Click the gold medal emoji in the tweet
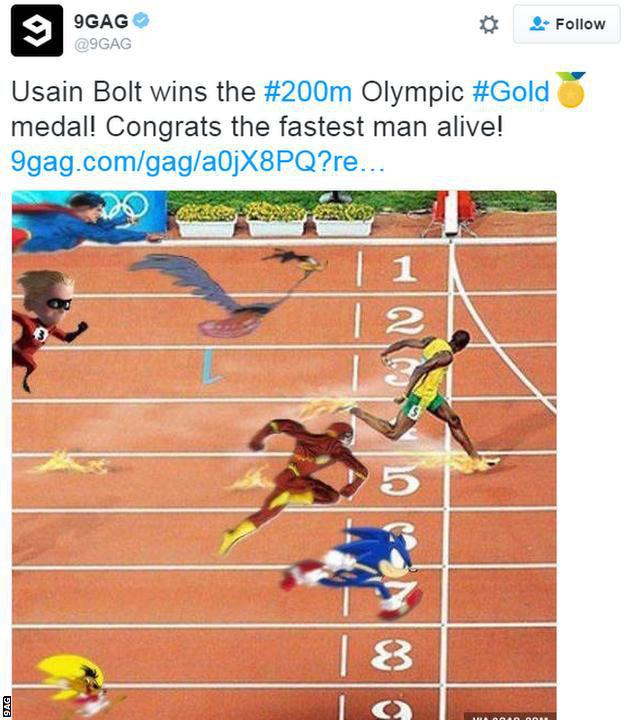Viewport: 624px width, 720px height. click(x=571, y=90)
